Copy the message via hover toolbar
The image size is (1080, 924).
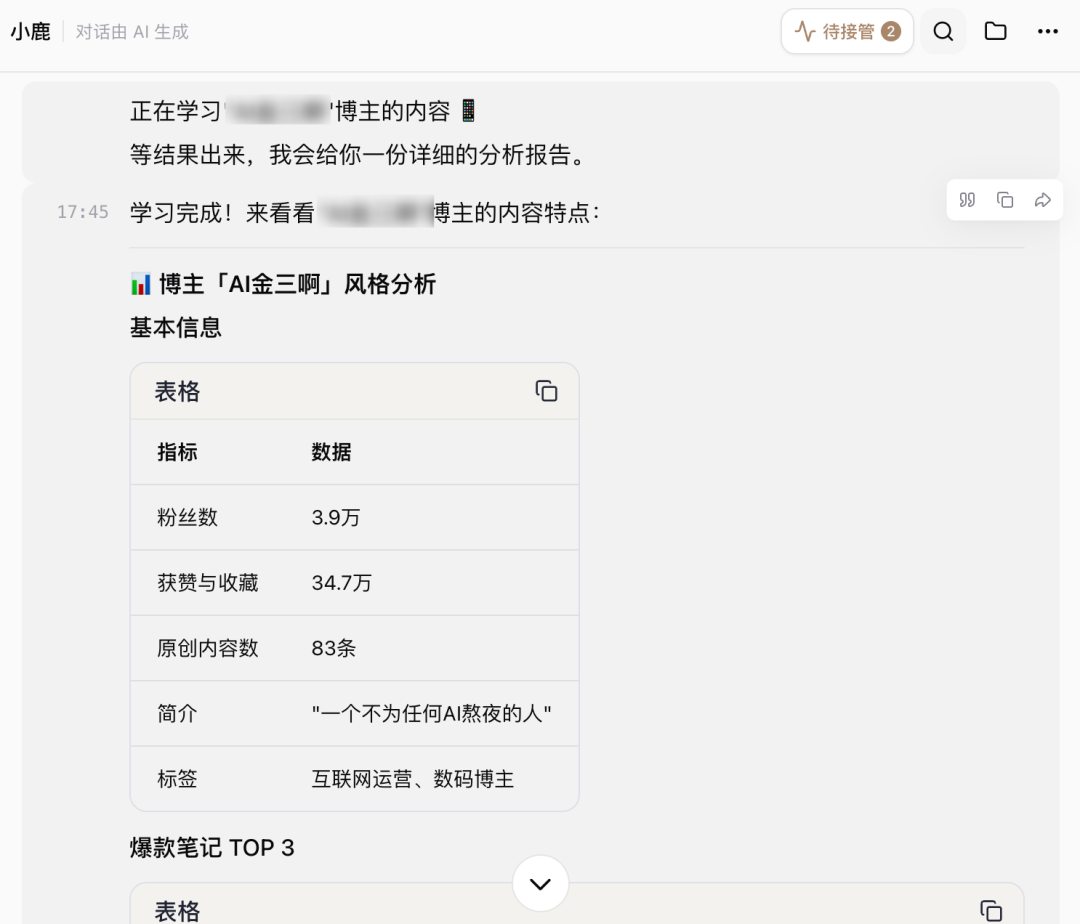pos(1005,200)
